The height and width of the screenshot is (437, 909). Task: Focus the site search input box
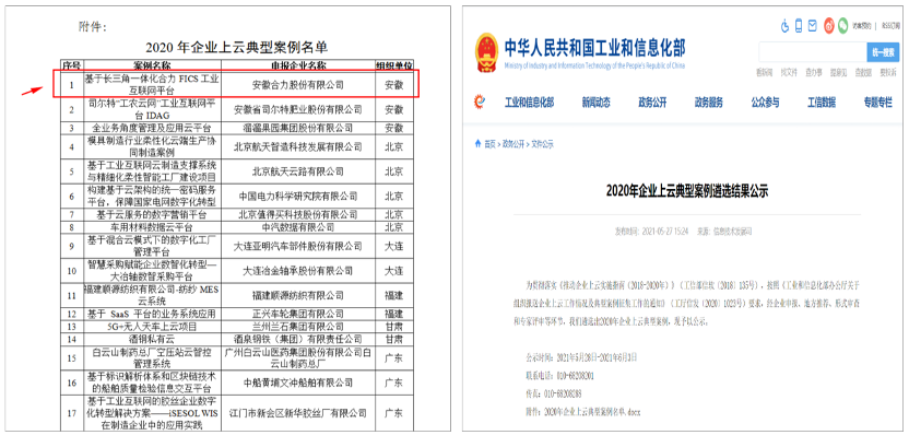pos(813,52)
